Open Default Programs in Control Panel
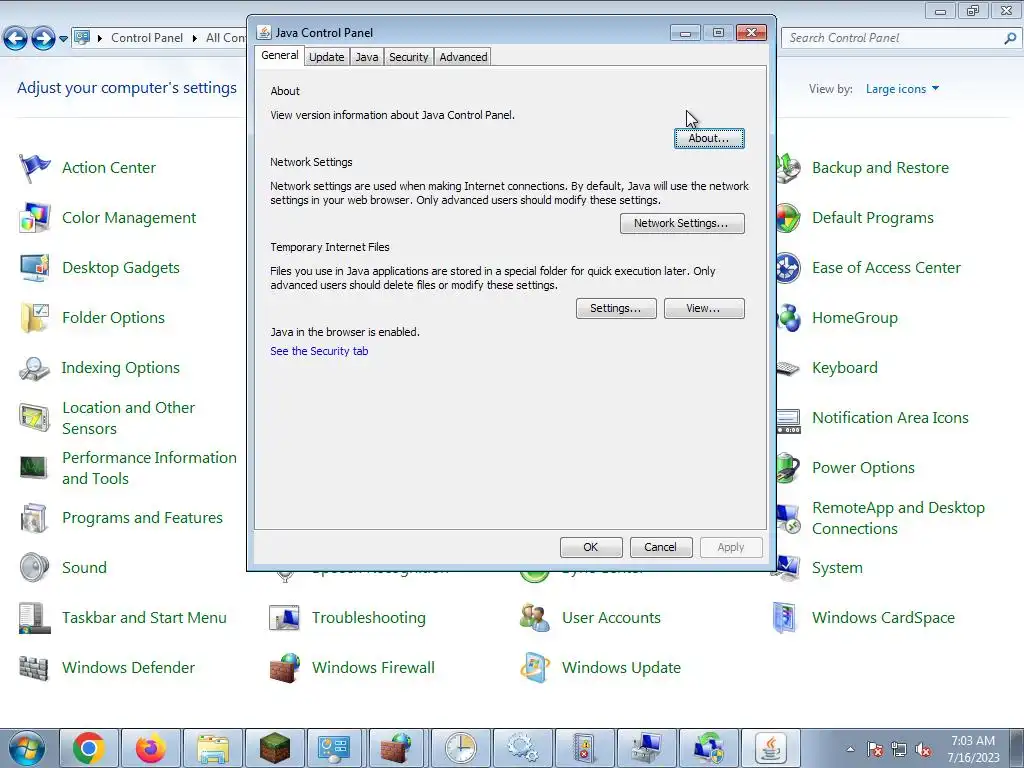This screenshot has height=768, width=1024. (872, 218)
